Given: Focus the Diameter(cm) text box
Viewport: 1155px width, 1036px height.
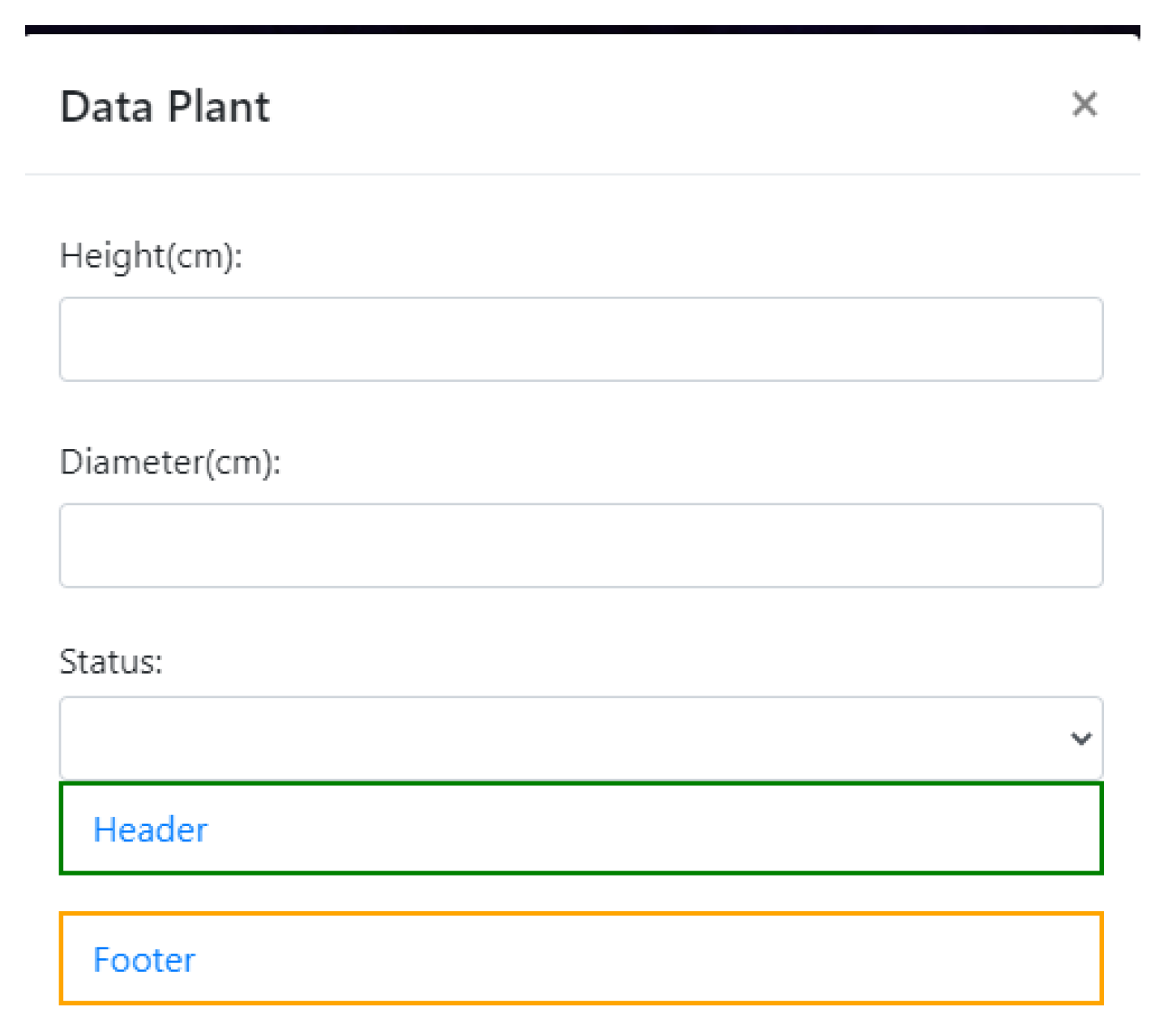Looking at the screenshot, I should point(580,546).
